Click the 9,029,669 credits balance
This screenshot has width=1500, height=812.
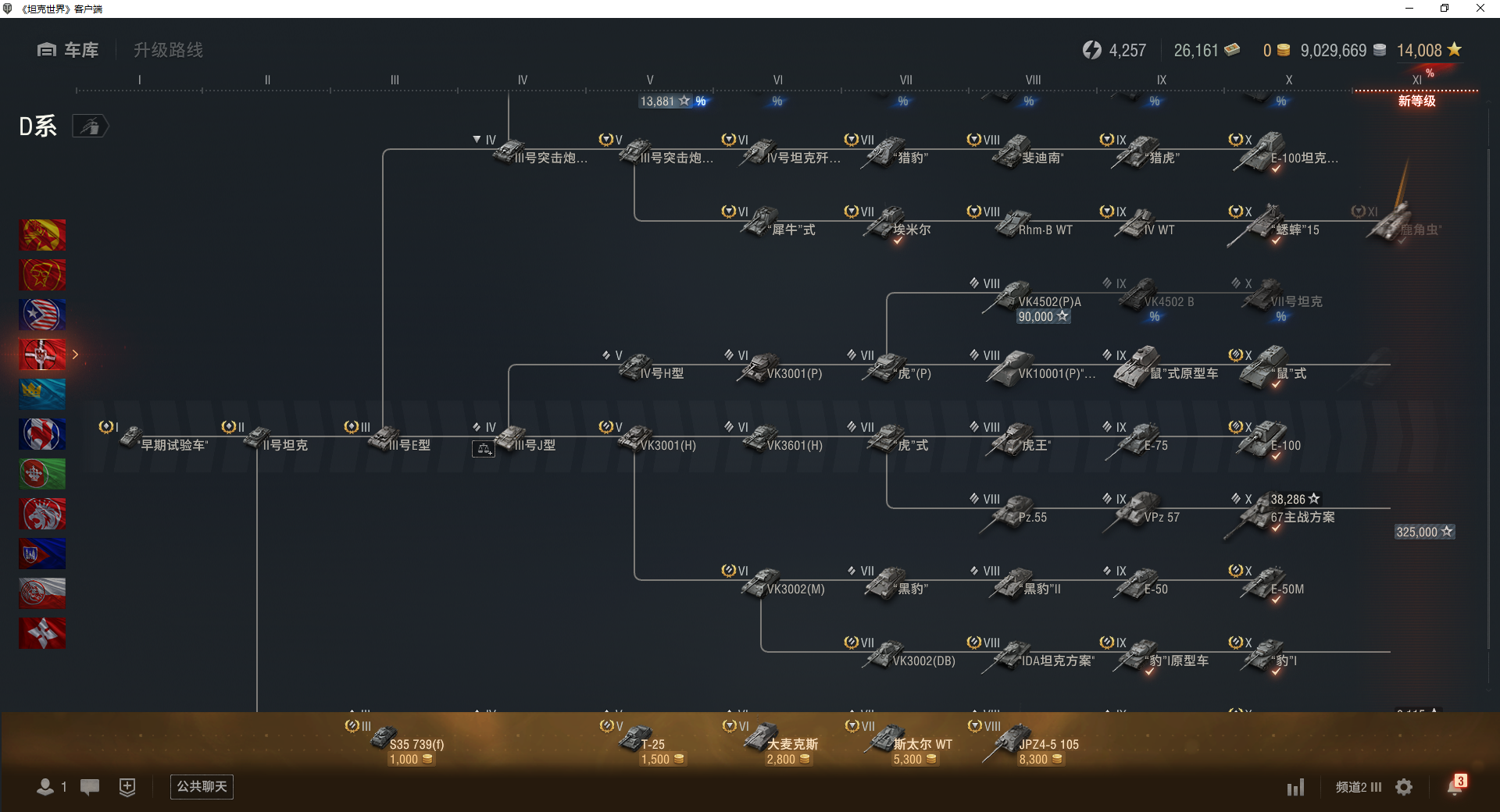point(1343,51)
